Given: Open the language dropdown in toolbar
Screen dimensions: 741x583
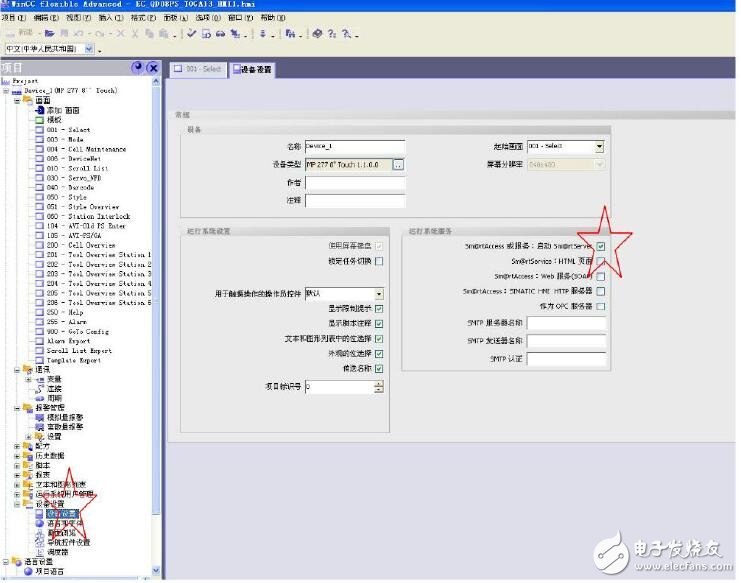Looking at the screenshot, I should 89,49.
